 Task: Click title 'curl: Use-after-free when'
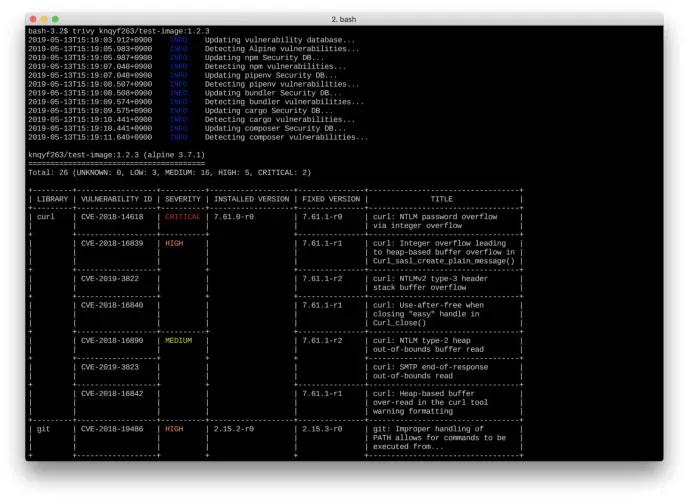(x=428, y=305)
